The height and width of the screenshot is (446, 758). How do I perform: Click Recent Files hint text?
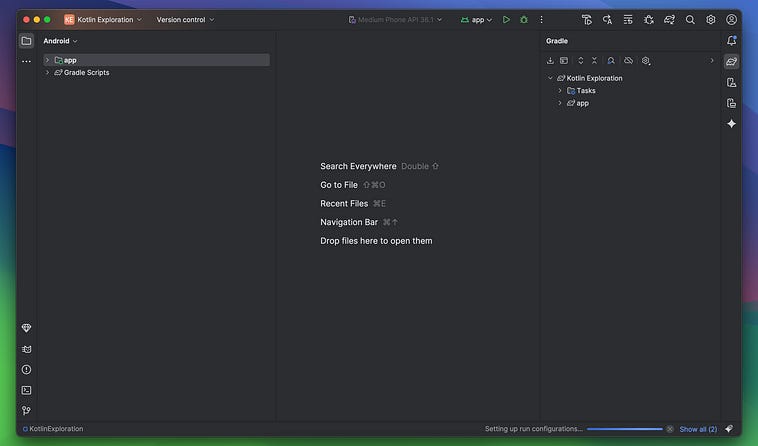point(344,203)
